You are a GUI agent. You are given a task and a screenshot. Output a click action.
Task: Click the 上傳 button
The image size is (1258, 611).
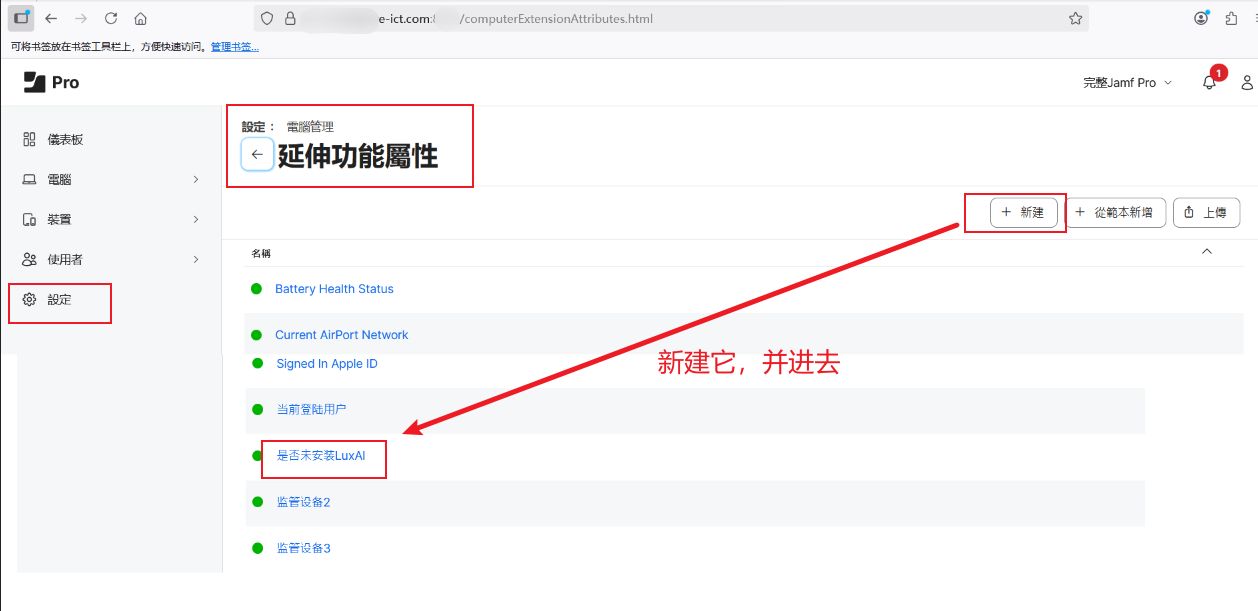1206,213
